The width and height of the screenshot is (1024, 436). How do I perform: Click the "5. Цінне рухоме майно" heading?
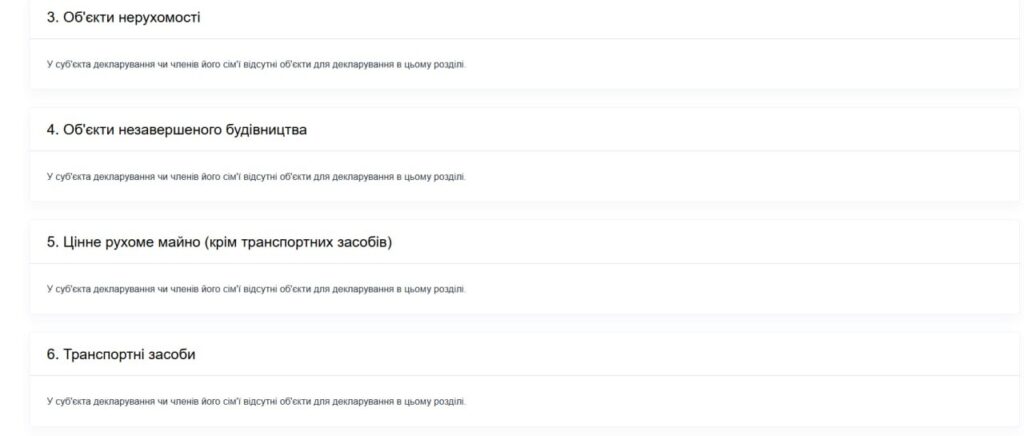(218, 242)
